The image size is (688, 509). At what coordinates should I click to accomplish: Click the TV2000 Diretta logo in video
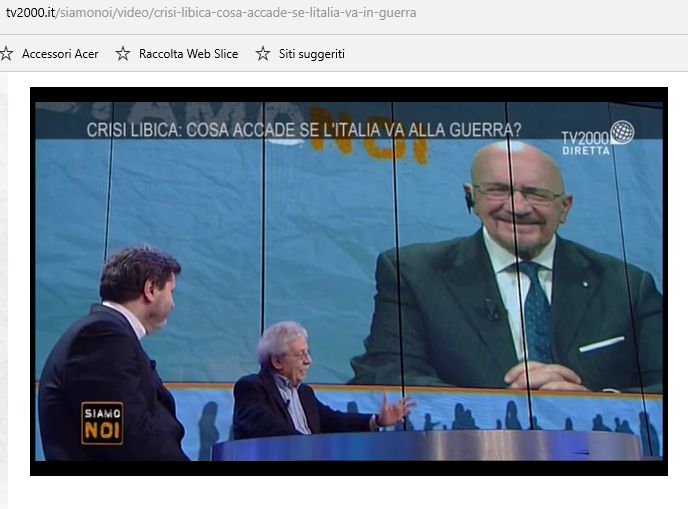pos(598,138)
